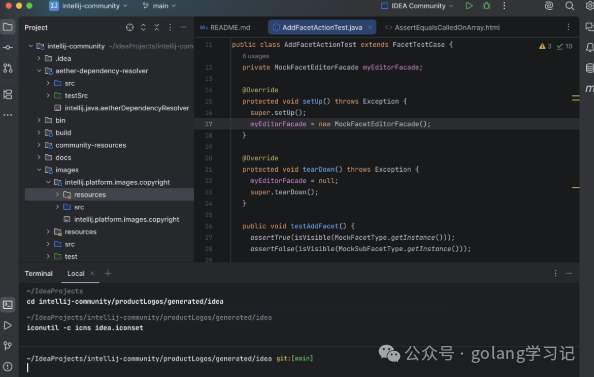Select the highlighted resources folder row
The width and height of the screenshot is (594, 377).
109,194
